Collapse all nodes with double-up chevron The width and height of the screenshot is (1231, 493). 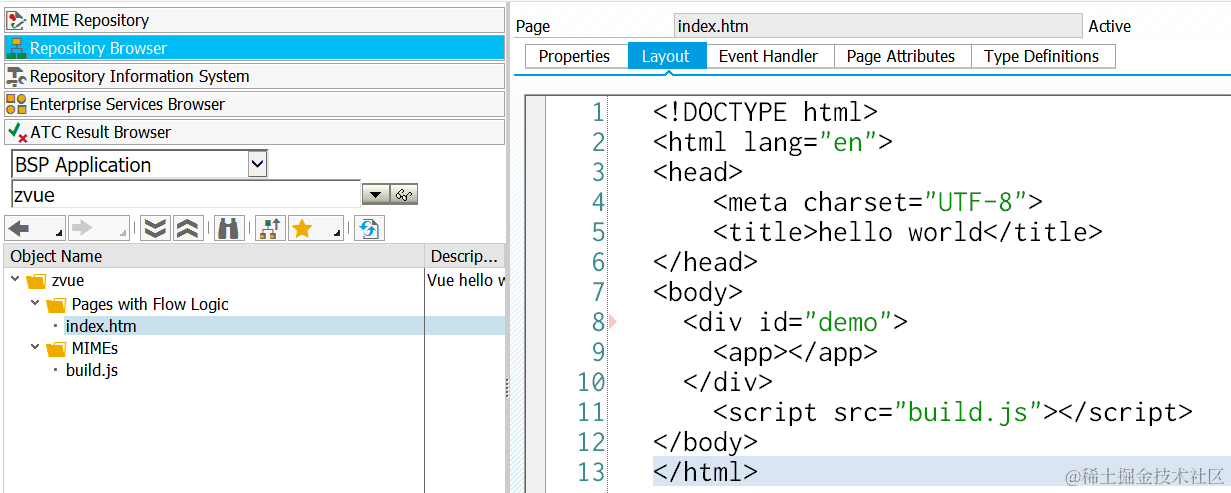coord(189,229)
